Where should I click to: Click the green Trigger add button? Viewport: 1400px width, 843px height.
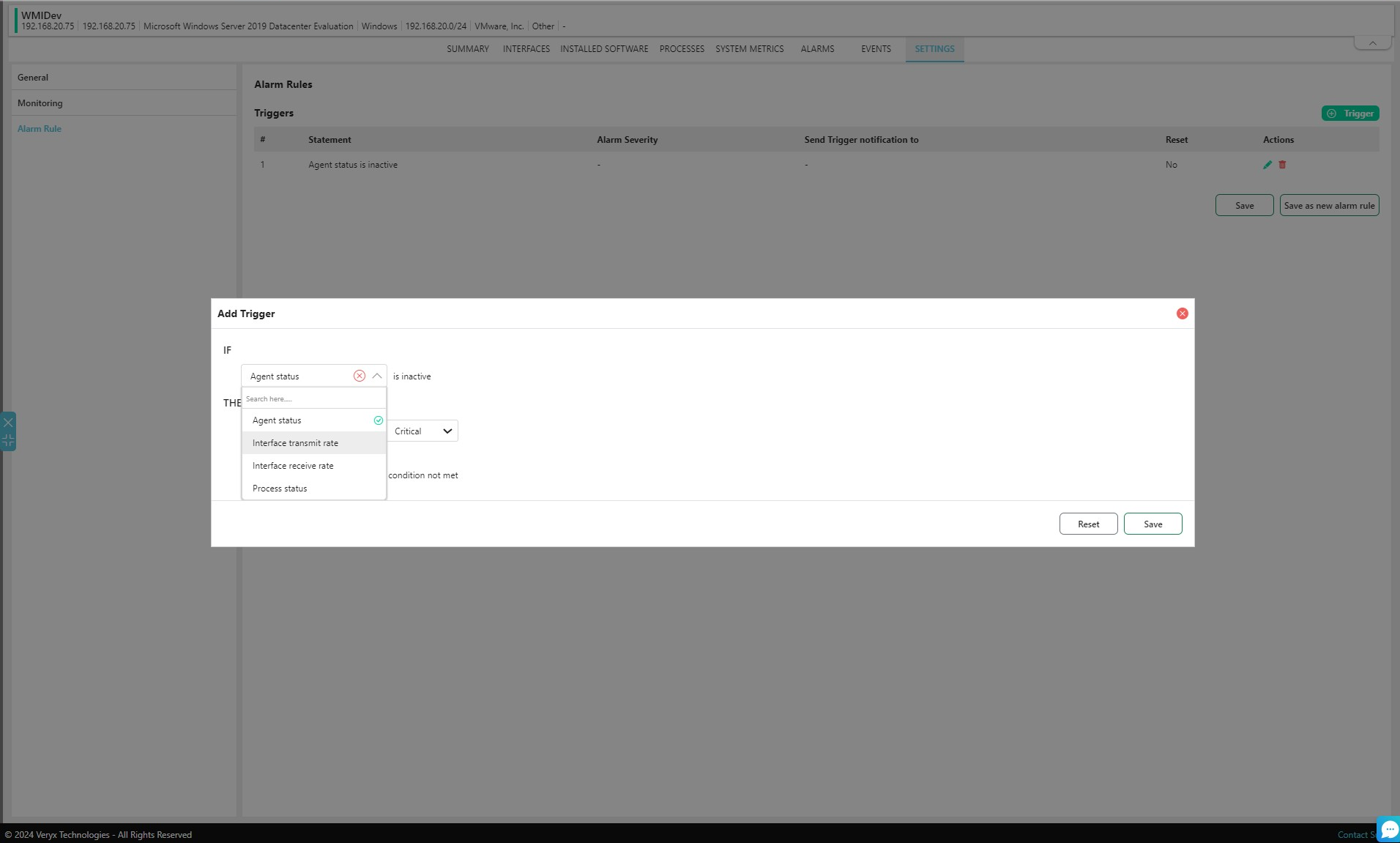[x=1350, y=114]
